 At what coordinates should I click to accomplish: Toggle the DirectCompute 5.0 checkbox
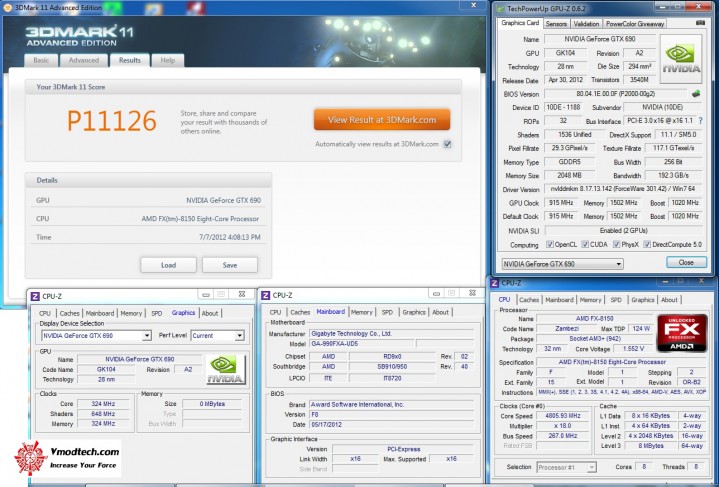pyautogui.click(x=647, y=244)
